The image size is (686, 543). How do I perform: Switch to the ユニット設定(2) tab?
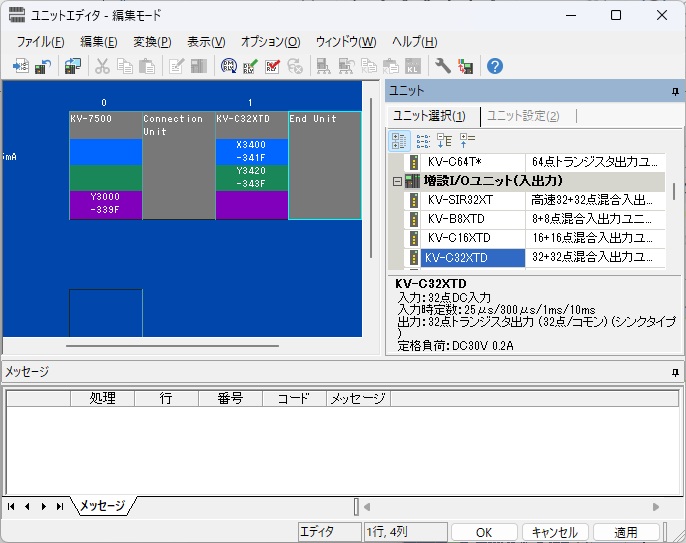tap(523, 116)
